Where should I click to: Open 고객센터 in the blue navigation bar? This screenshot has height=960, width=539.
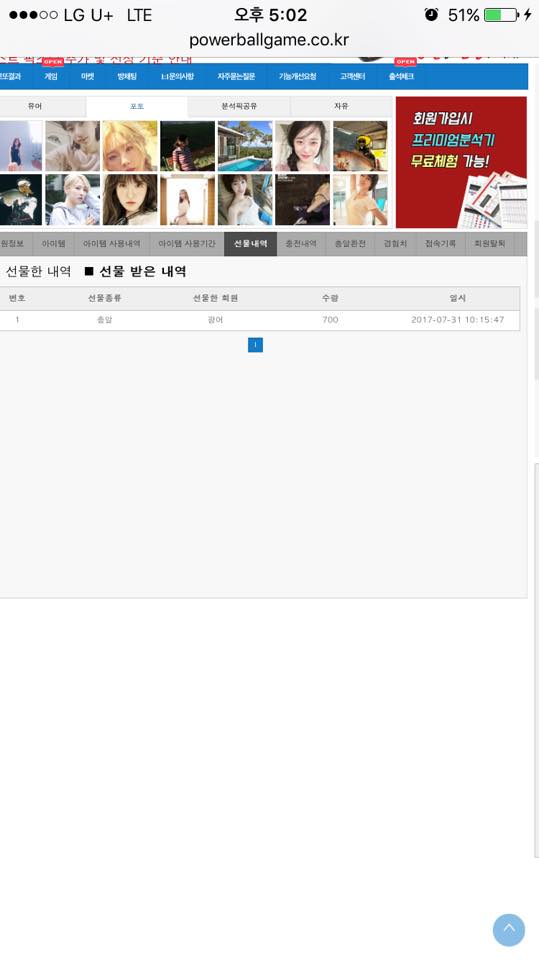(x=352, y=77)
